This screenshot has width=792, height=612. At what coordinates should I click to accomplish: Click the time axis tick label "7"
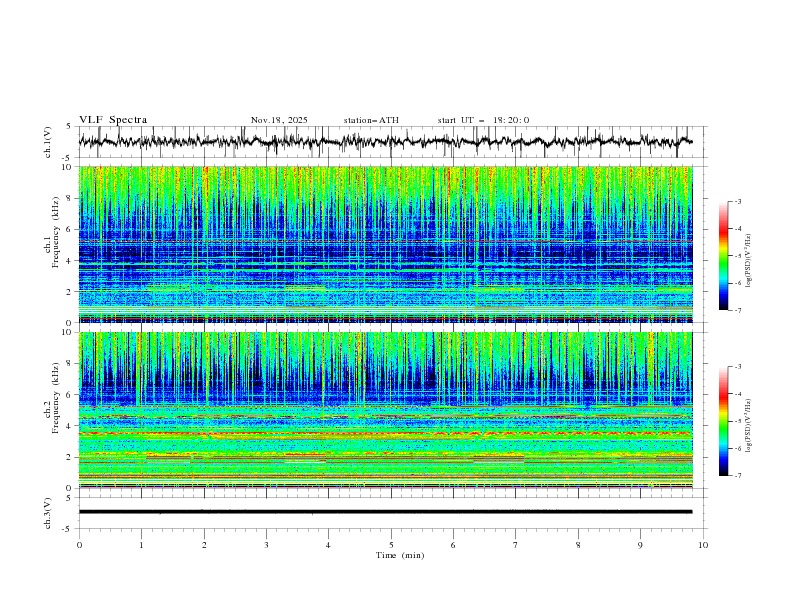click(516, 545)
